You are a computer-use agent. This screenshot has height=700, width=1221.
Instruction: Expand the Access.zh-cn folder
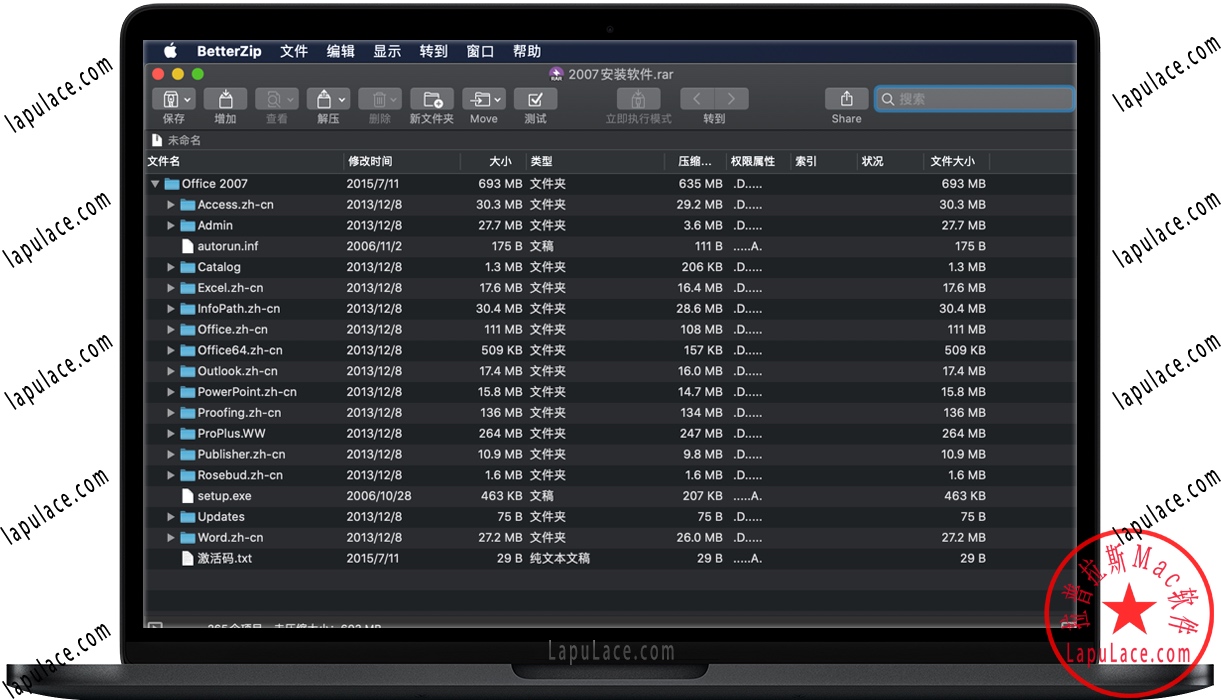[171, 205]
